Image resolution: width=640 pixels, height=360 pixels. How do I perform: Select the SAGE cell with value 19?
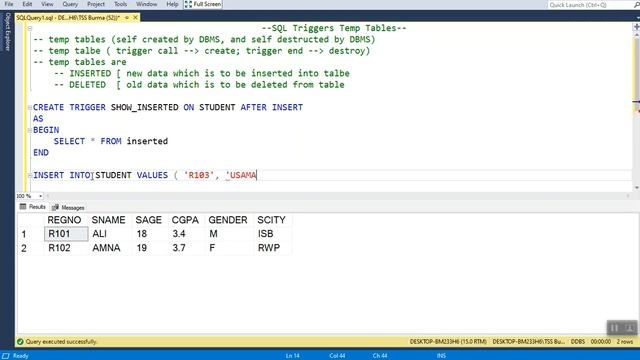tap(150, 248)
